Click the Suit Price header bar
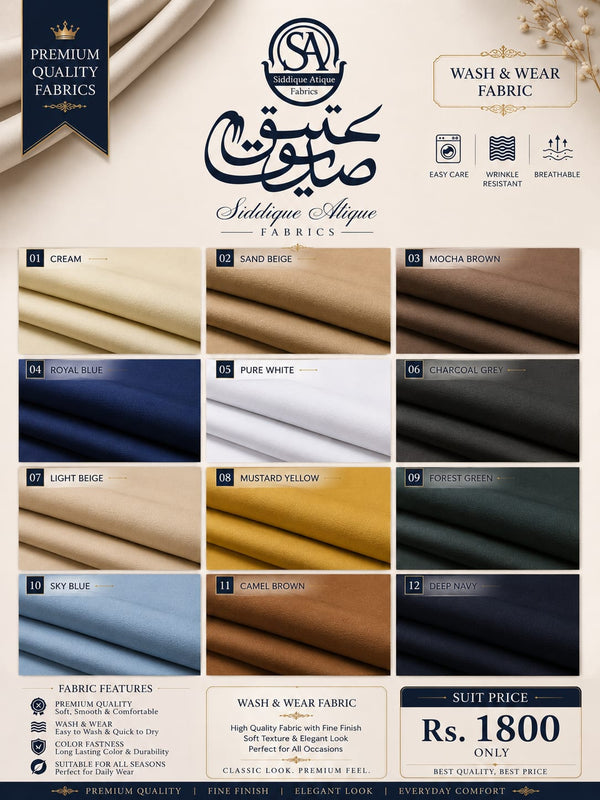The image size is (600, 800). pos(490,697)
